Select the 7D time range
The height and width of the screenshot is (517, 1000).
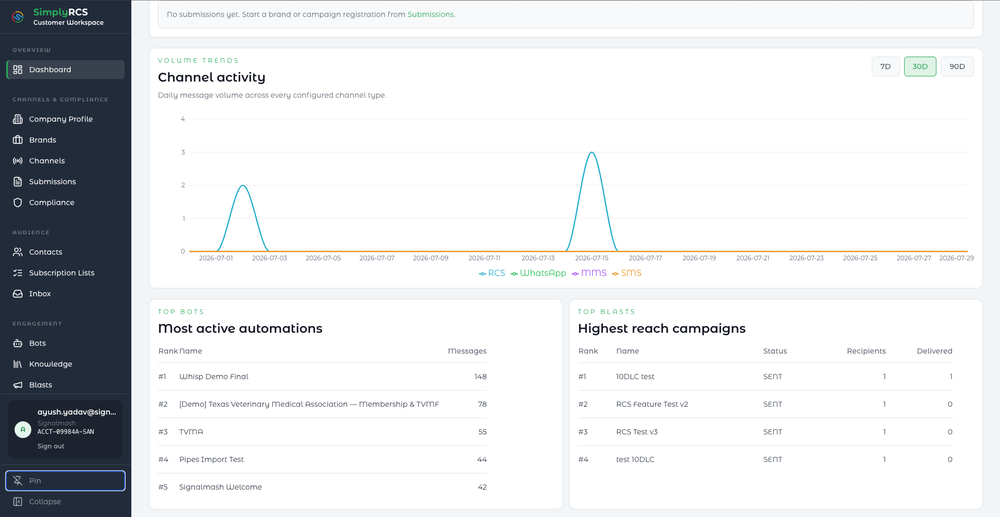[885, 66]
